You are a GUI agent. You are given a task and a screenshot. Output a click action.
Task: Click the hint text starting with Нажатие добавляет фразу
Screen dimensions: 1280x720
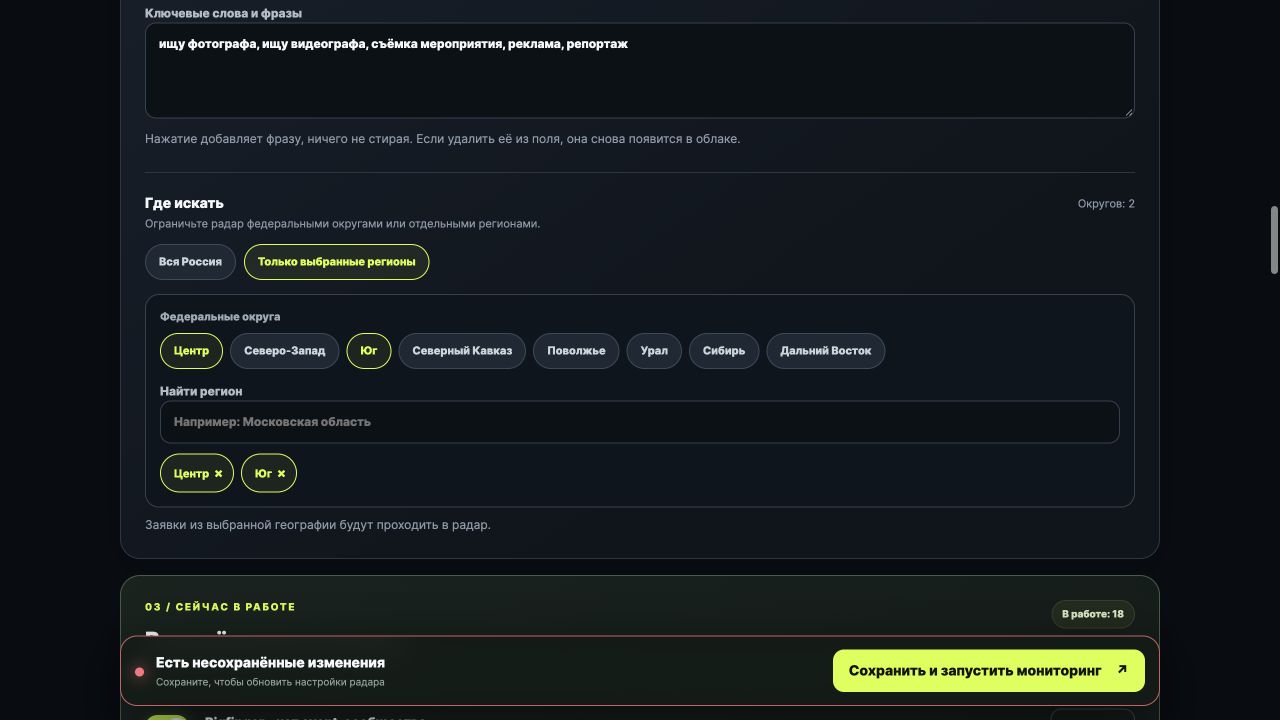coord(443,139)
